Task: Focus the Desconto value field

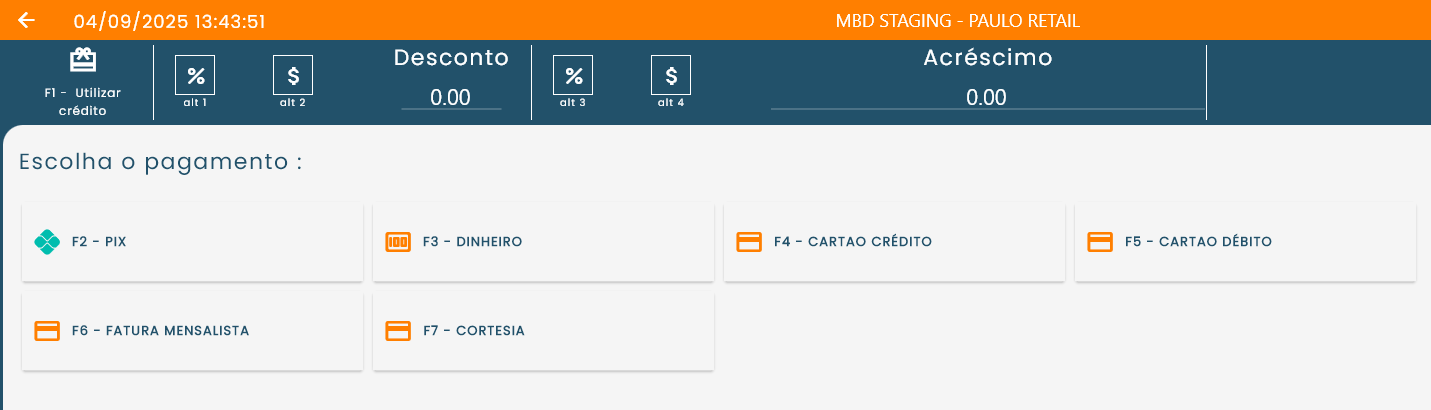Action: point(451,97)
